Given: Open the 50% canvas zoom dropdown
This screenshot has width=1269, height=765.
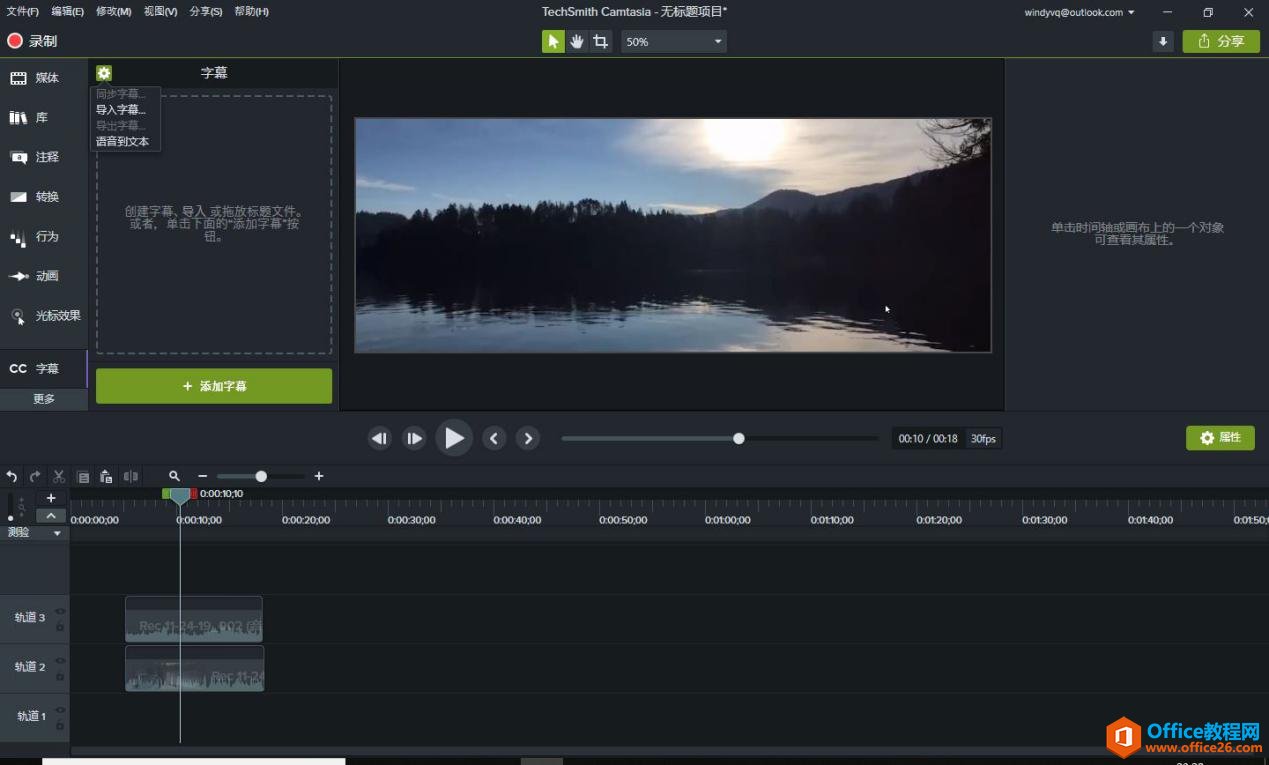Looking at the screenshot, I should [673, 41].
